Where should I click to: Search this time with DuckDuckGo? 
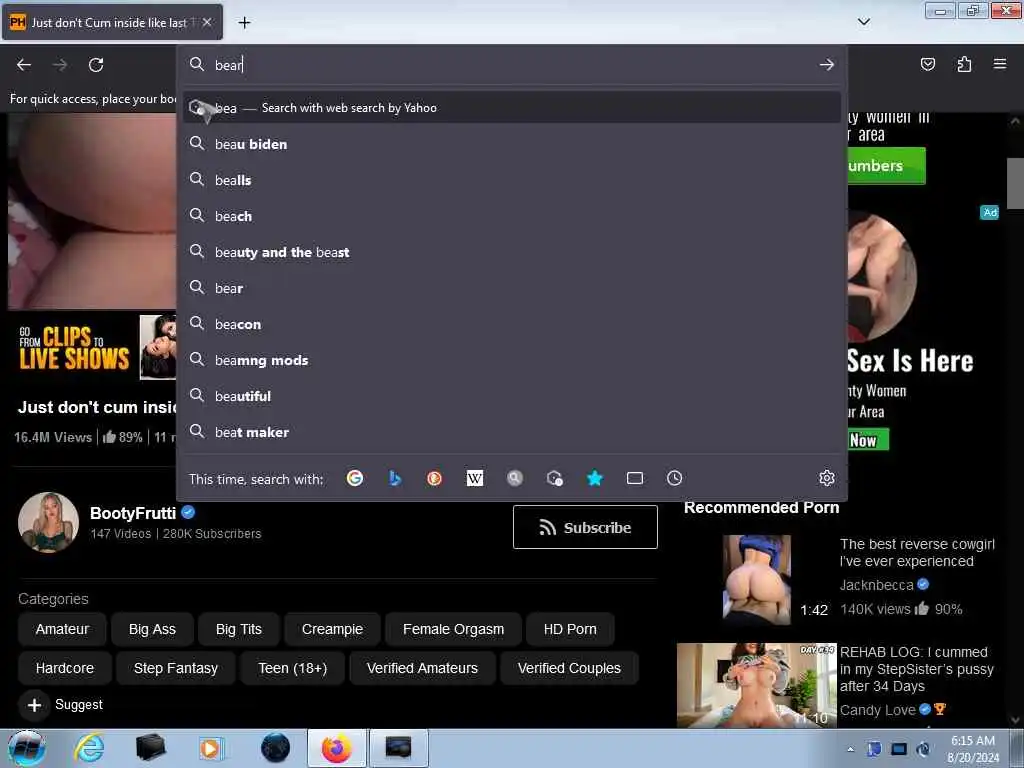[x=434, y=478]
